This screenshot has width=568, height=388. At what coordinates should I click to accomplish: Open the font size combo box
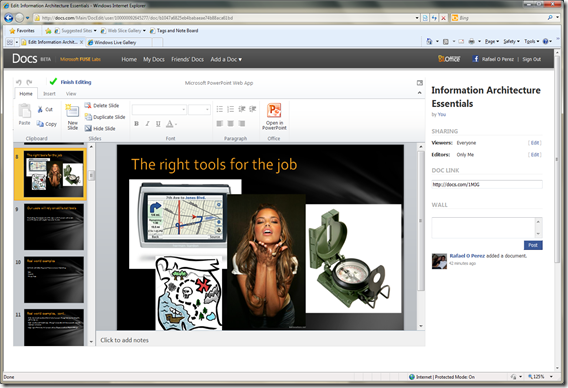tap(199, 109)
